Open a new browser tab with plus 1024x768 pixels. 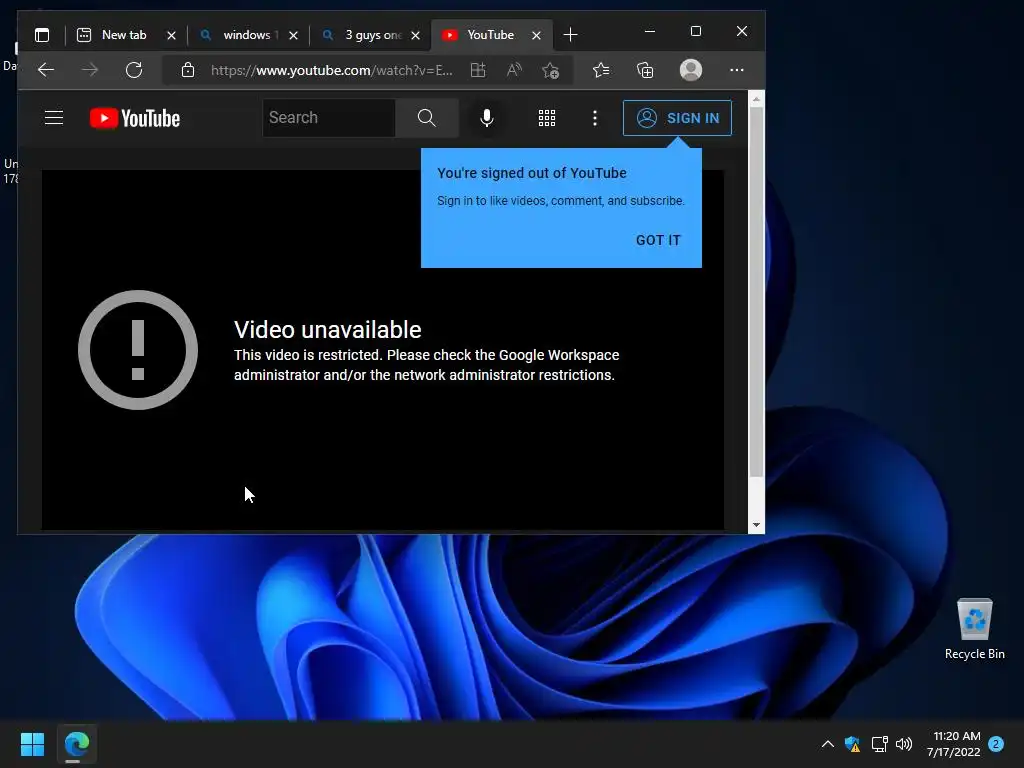coord(570,35)
